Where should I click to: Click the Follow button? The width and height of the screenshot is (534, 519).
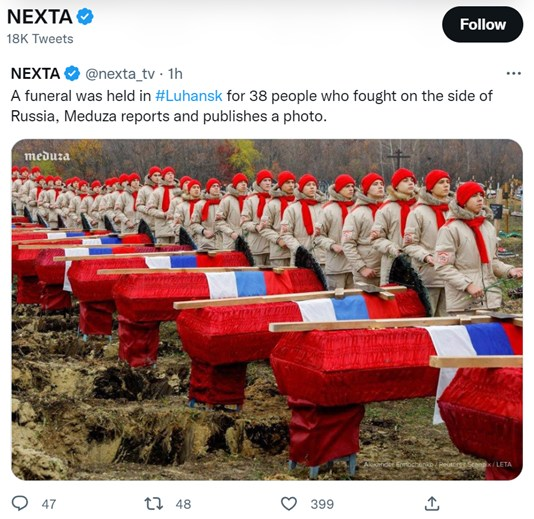coord(482,25)
